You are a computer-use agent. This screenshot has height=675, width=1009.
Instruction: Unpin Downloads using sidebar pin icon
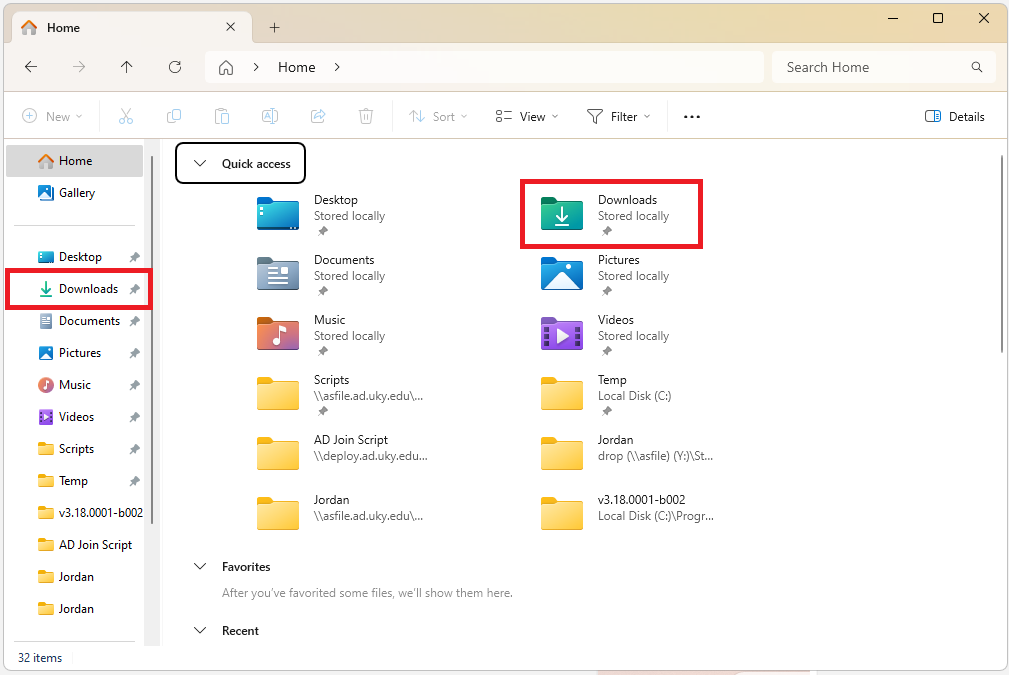(135, 289)
